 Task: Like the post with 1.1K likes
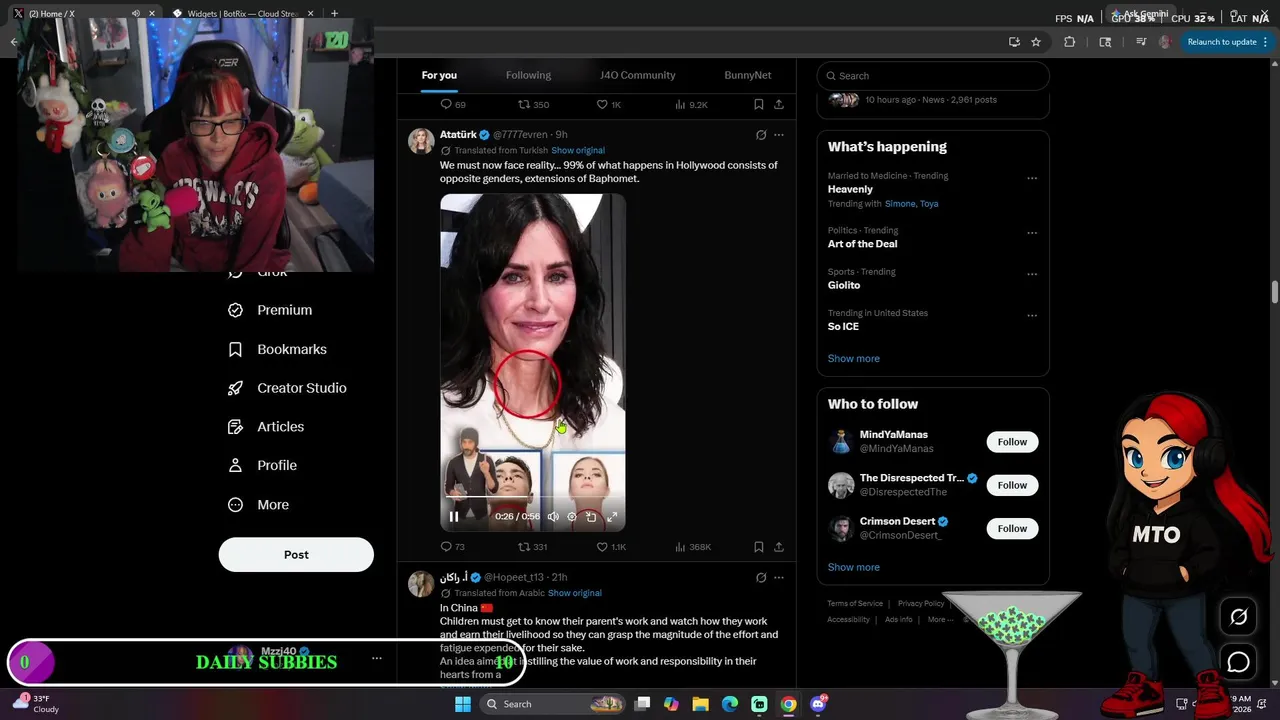click(x=611, y=547)
